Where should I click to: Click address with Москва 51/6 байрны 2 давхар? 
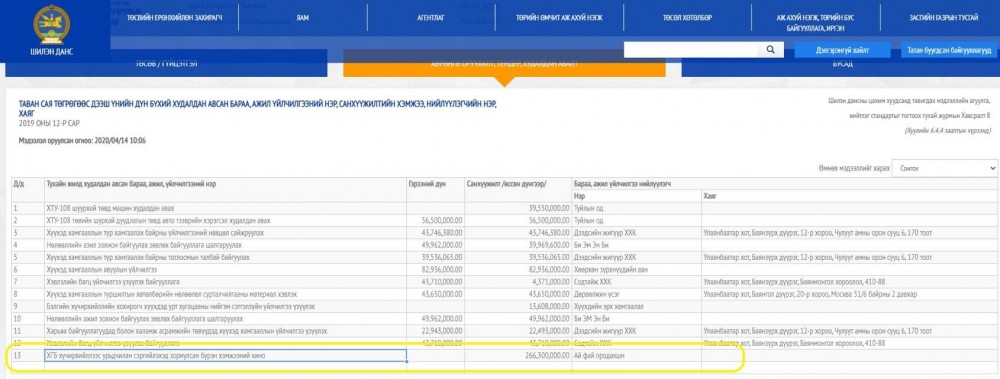coord(811,294)
